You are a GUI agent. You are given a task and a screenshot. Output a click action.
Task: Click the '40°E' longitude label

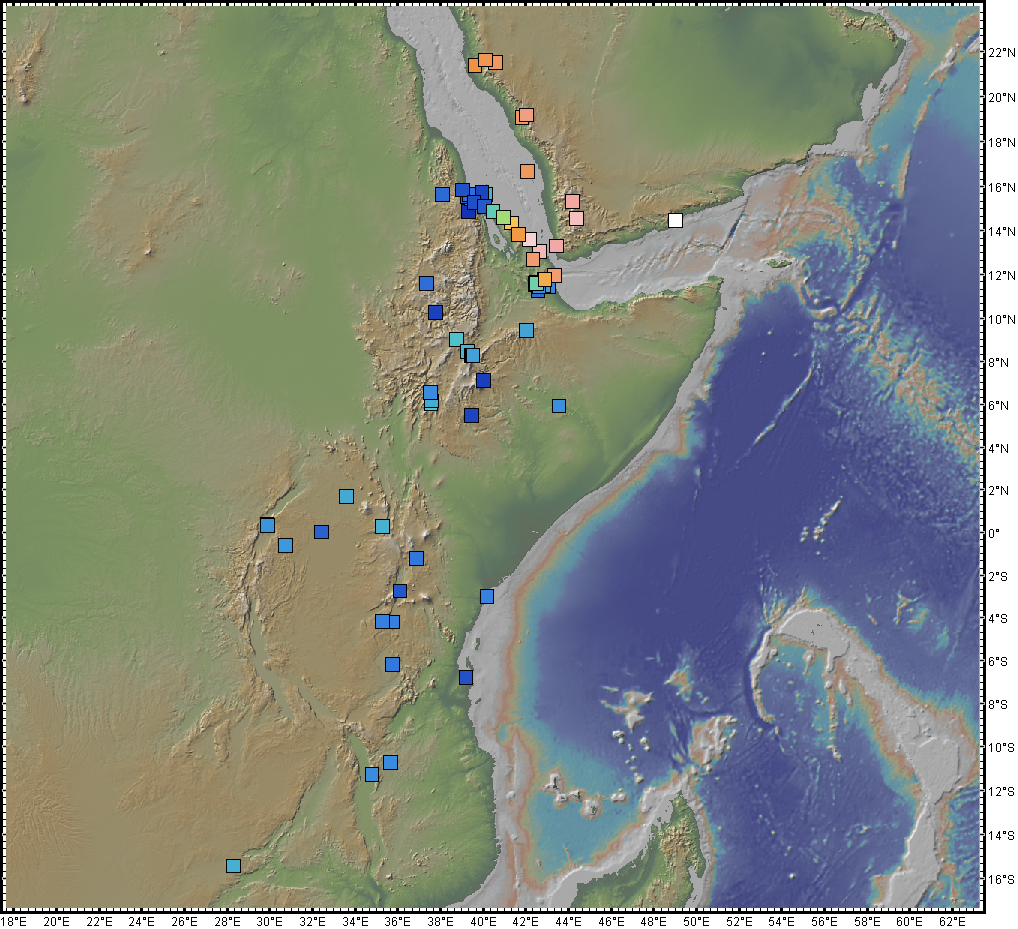(x=482, y=922)
